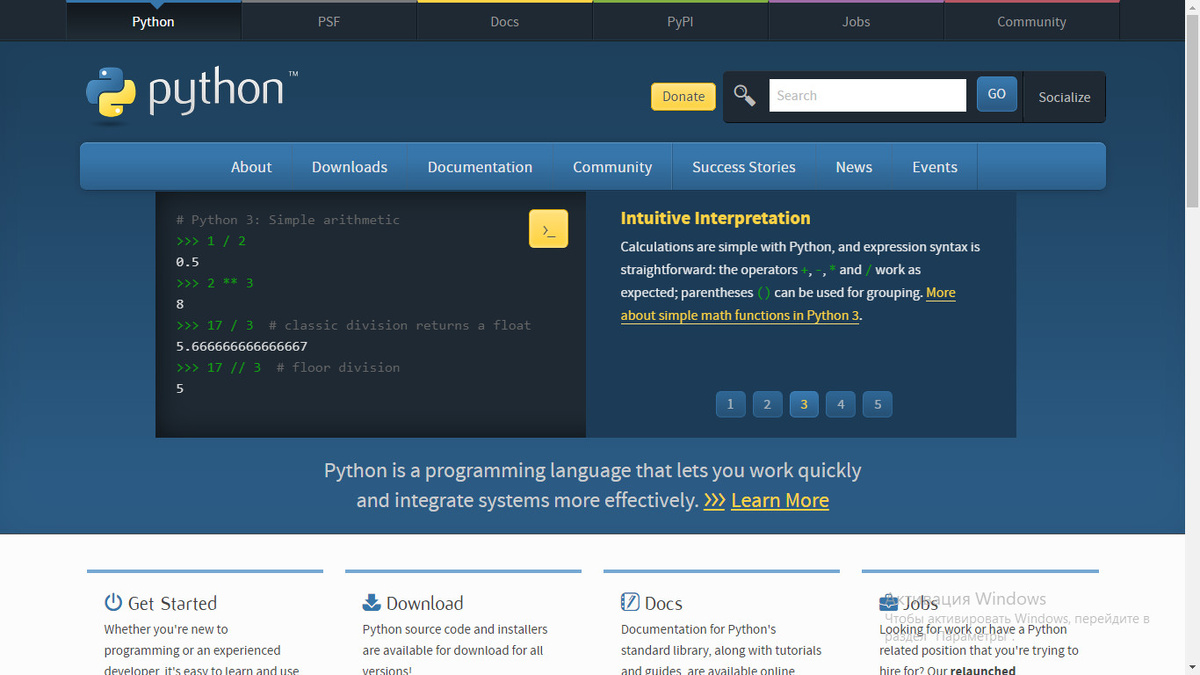
Task: Click the Donate button
Action: point(683,96)
